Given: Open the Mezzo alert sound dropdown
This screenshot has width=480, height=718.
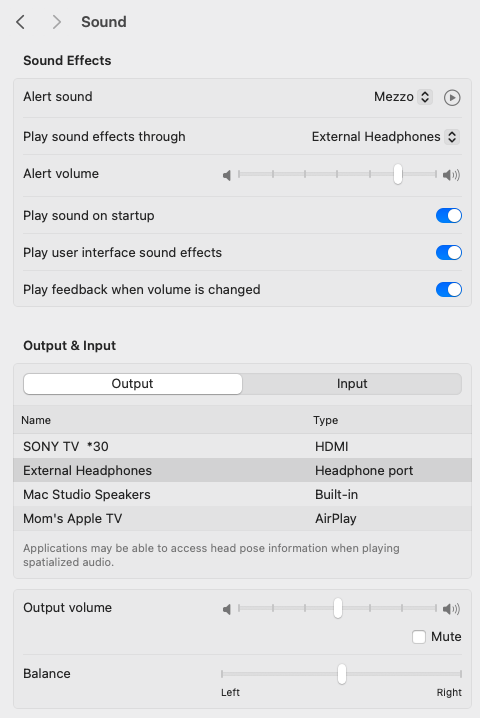Looking at the screenshot, I should (x=403, y=97).
